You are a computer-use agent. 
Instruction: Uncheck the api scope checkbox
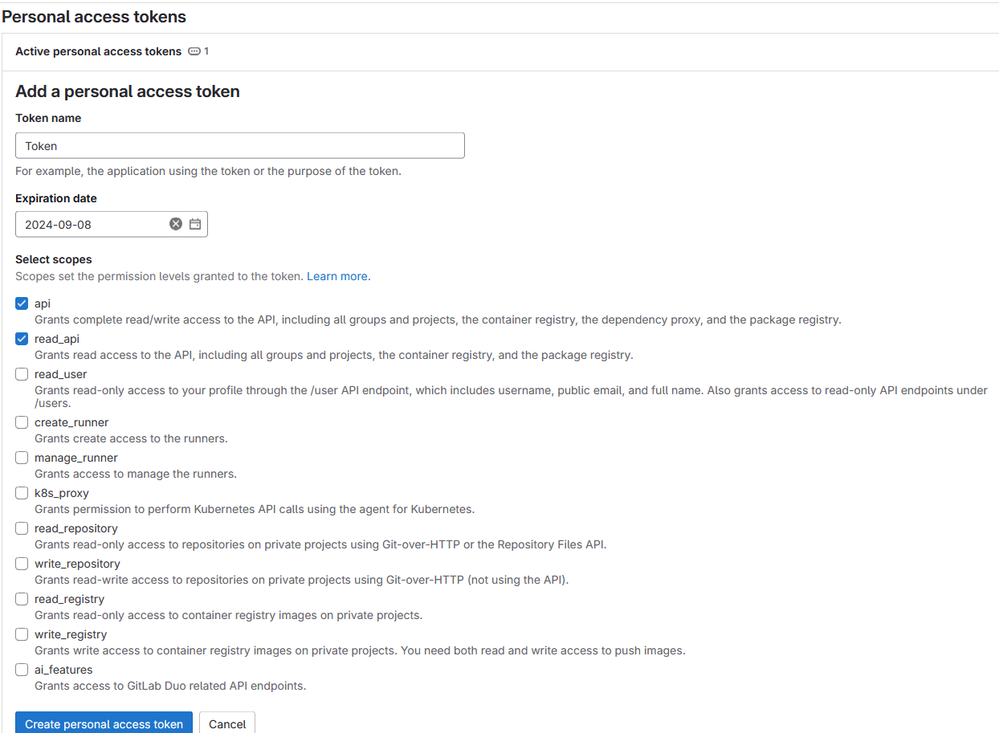pos(22,304)
